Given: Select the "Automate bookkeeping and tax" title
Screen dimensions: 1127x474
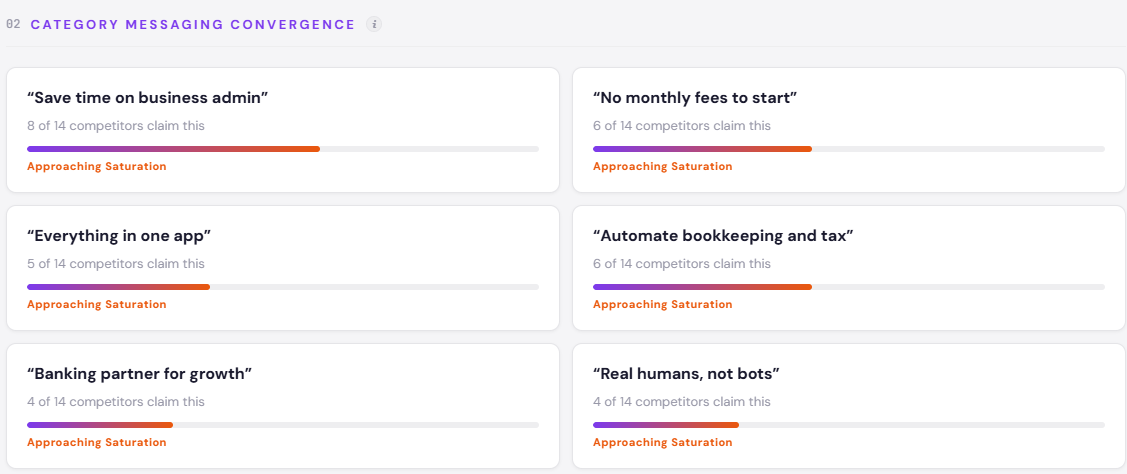Looking at the screenshot, I should (723, 235).
